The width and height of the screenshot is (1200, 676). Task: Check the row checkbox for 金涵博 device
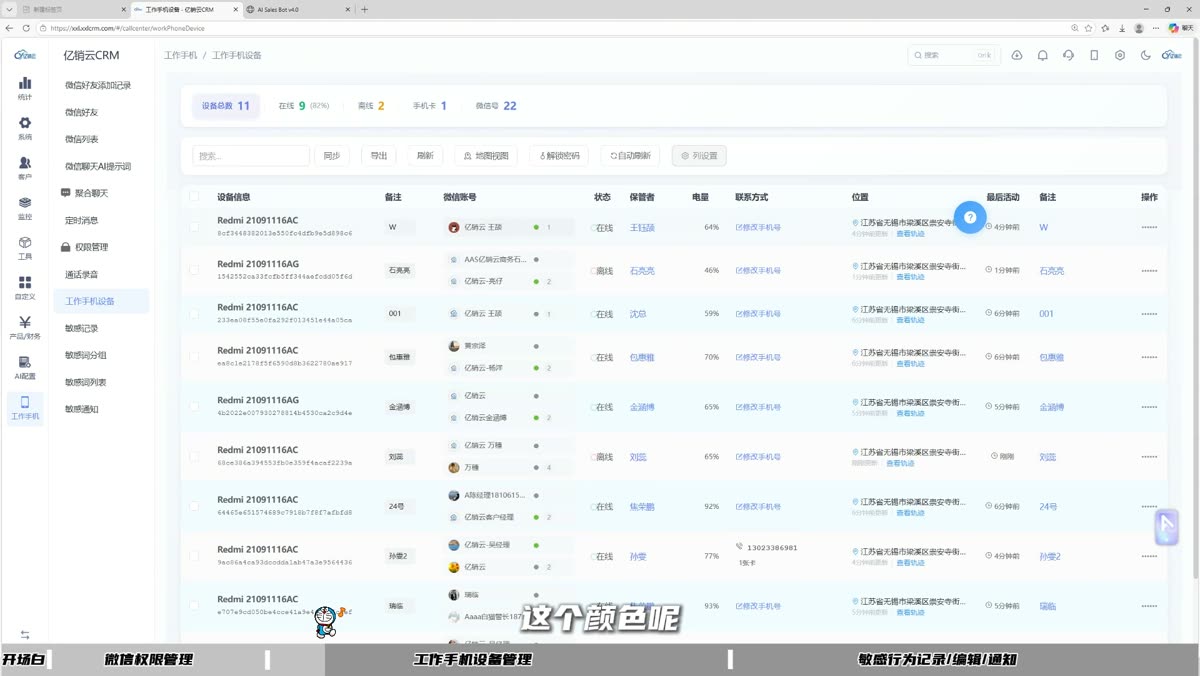point(194,407)
